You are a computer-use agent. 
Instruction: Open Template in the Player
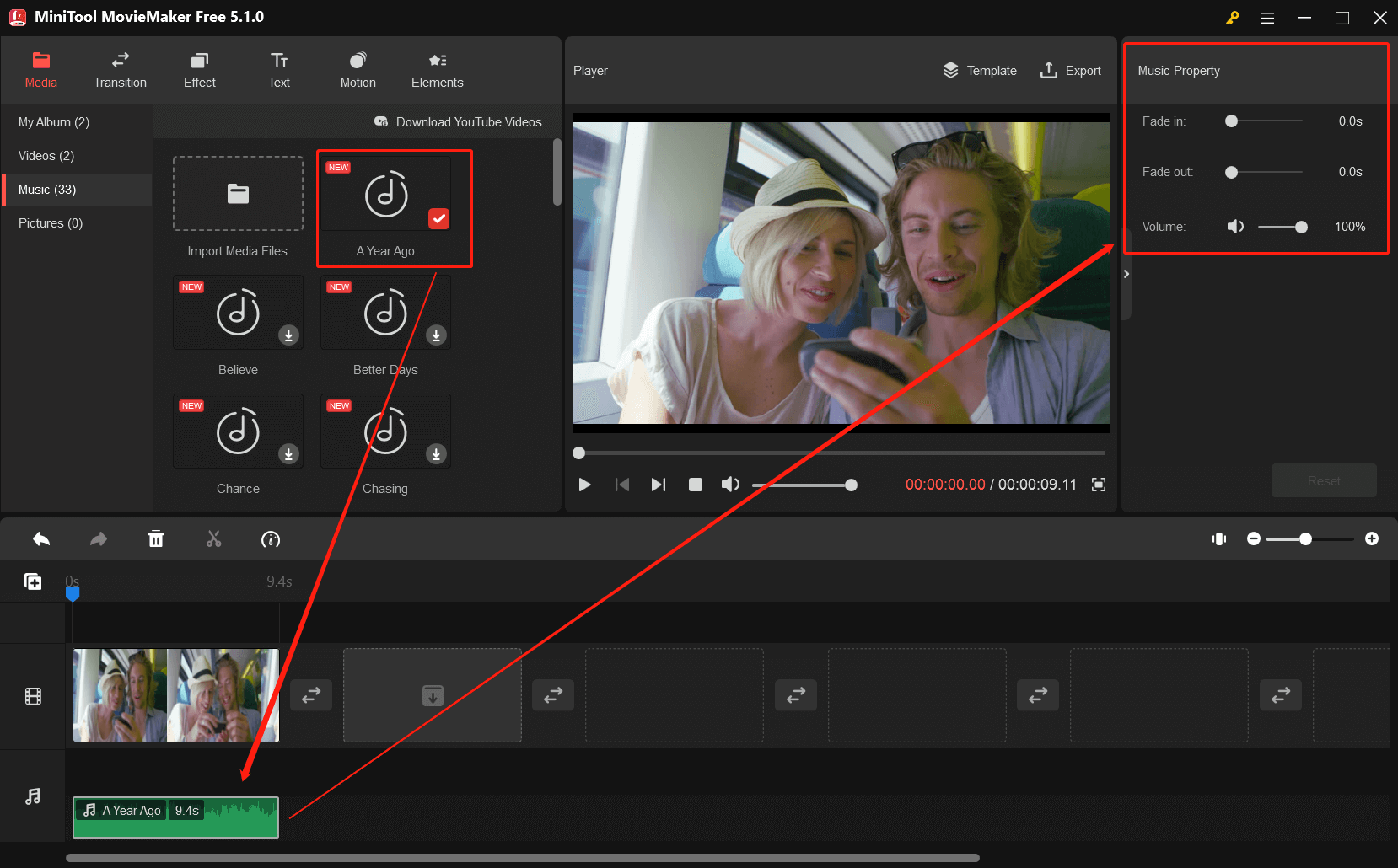(980, 71)
